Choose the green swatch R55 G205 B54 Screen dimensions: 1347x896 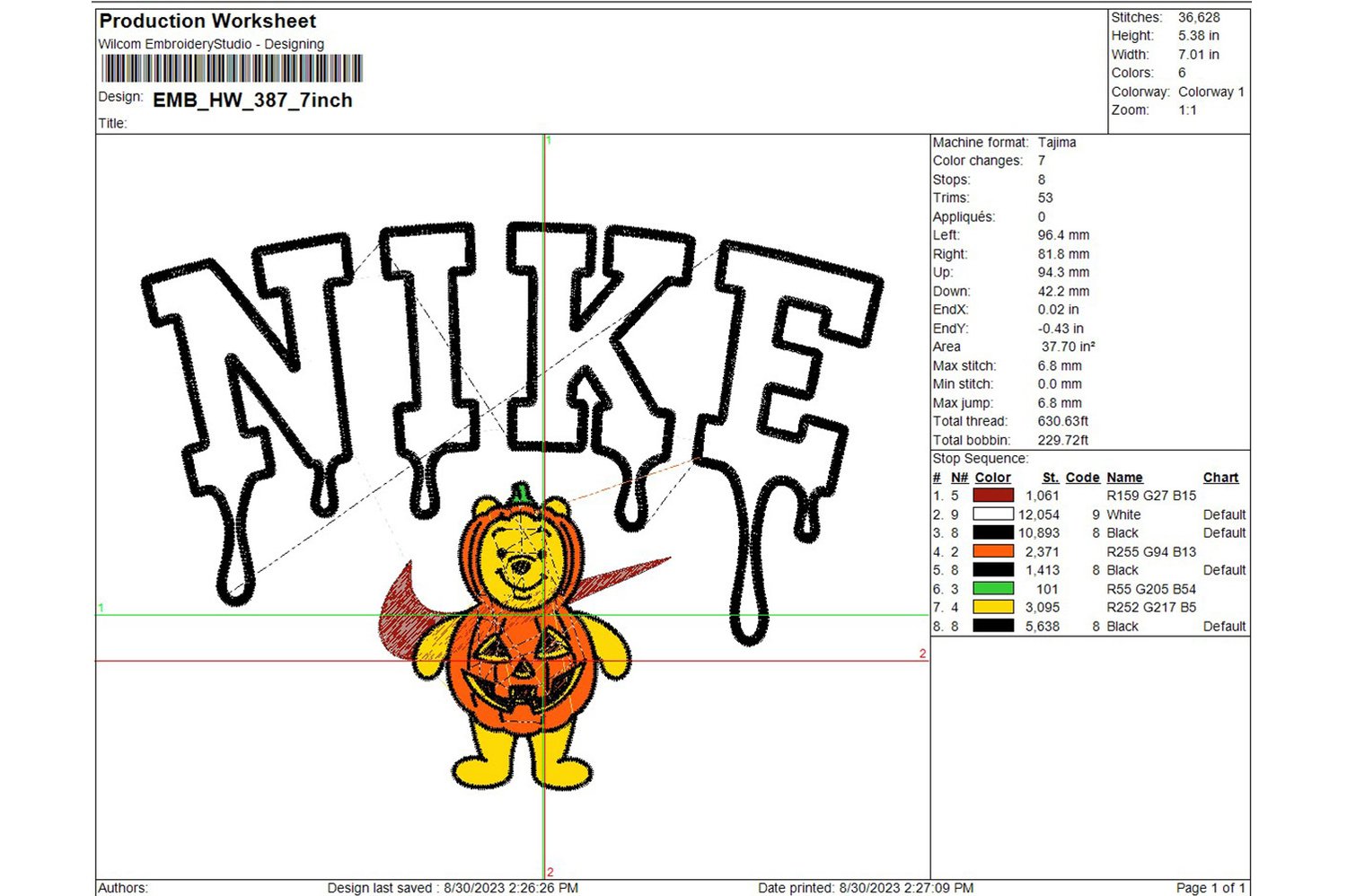pos(993,589)
